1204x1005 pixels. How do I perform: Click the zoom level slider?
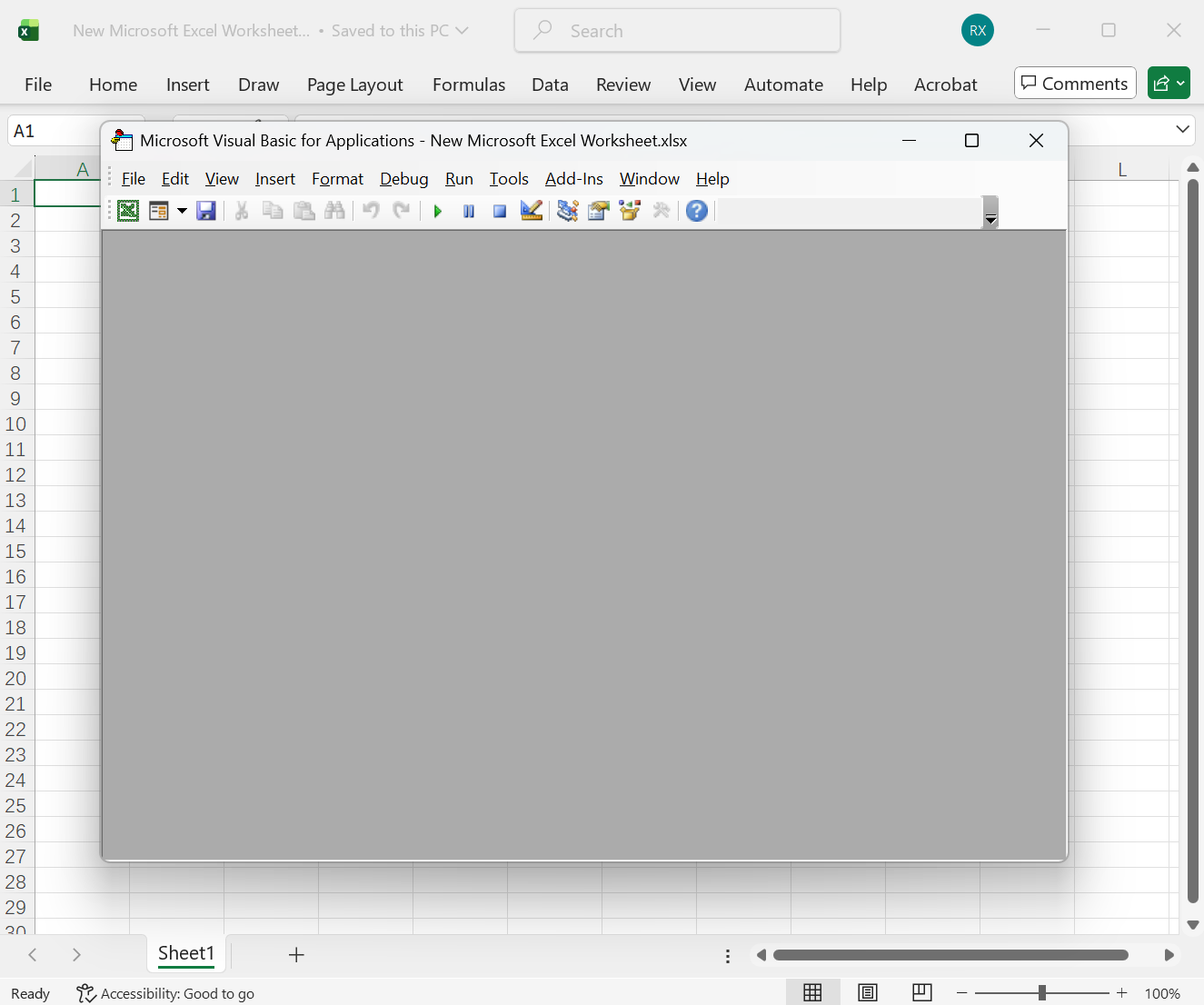1042,992
